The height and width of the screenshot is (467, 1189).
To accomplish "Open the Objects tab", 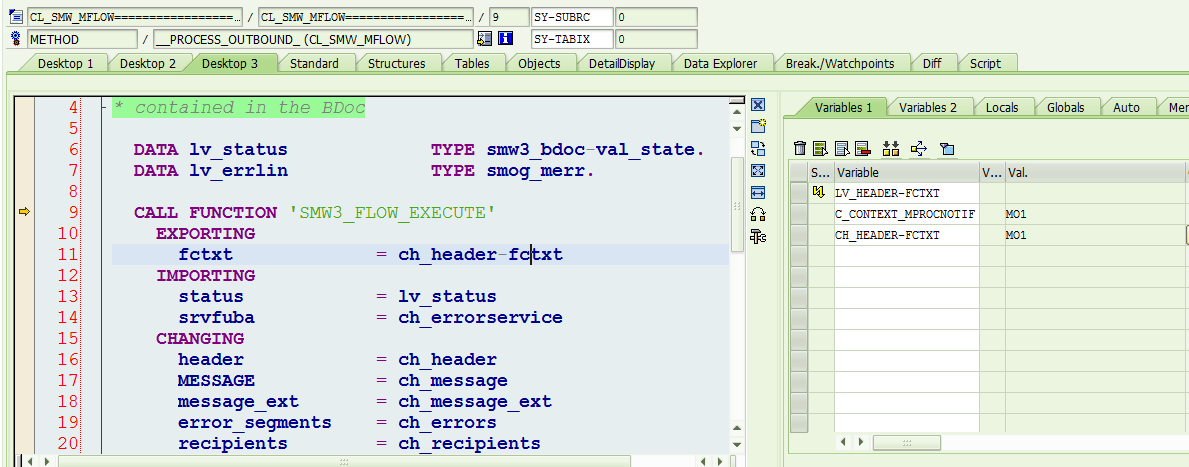I will tap(539, 64).
